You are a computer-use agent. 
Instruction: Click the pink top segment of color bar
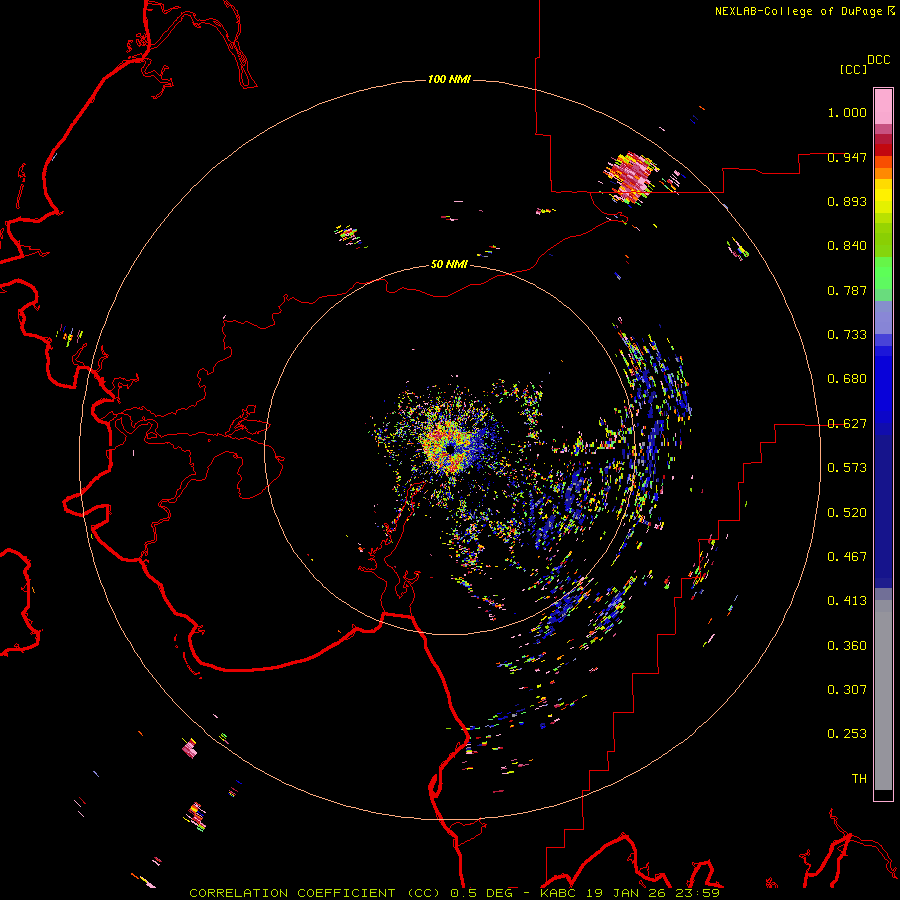point(883,106)
